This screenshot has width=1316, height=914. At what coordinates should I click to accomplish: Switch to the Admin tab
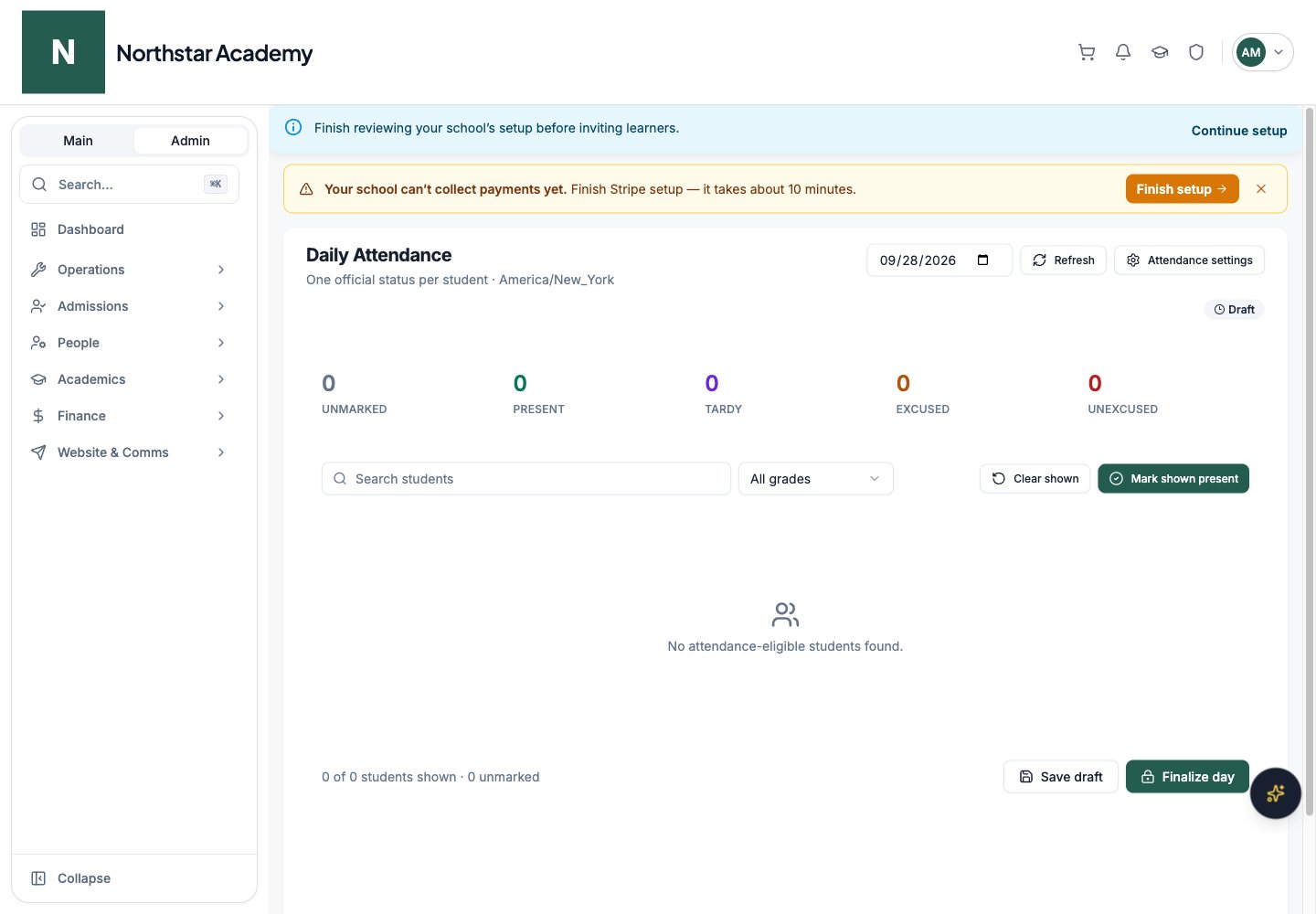click(x=190, y=141)
